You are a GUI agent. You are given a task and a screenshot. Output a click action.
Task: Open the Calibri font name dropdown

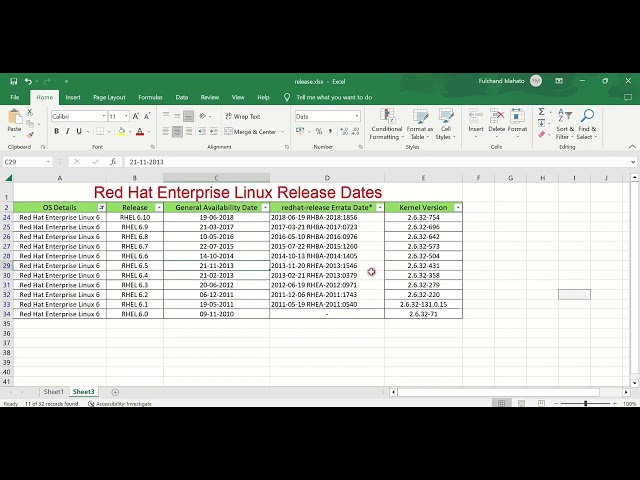[x=103, y=116]
